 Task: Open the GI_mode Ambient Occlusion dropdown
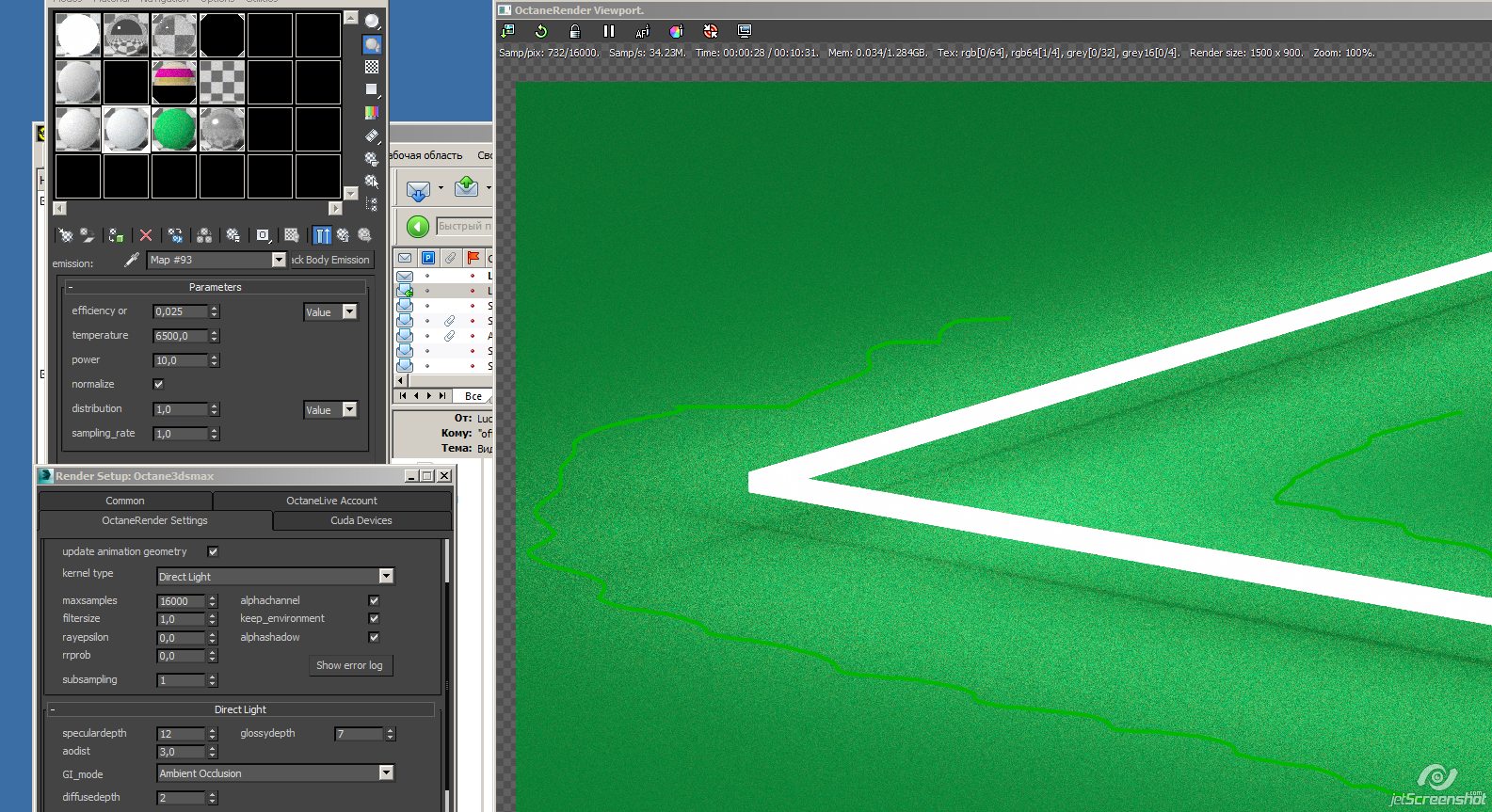coord(386,772)
